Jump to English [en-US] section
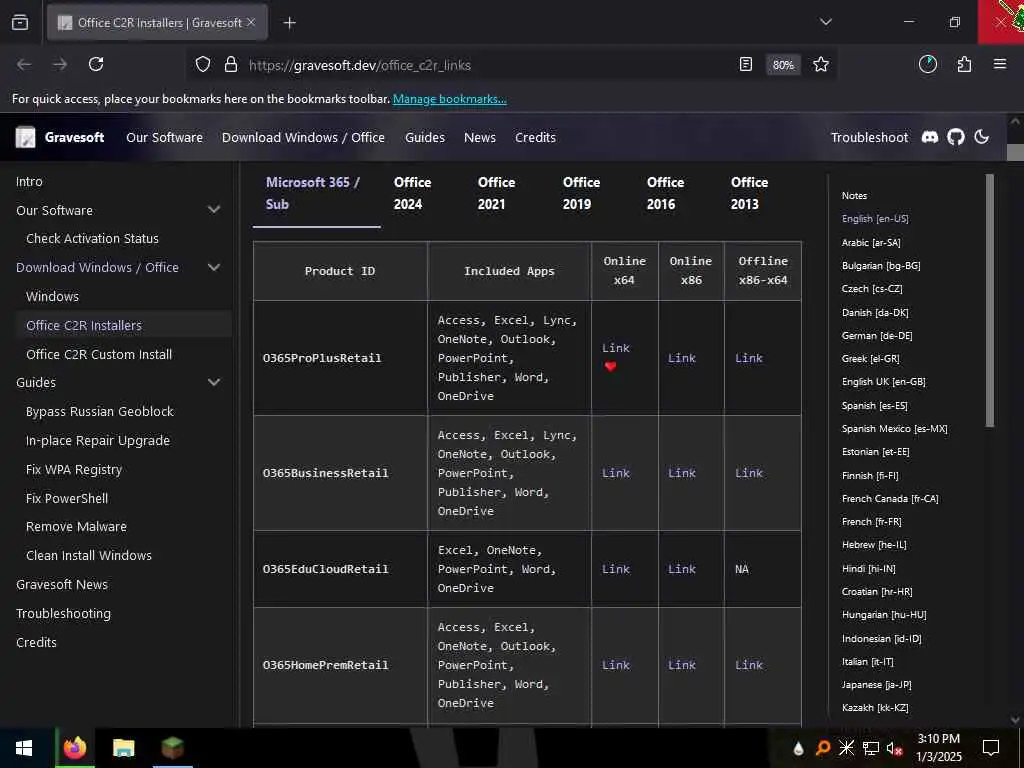This screenshot has height=768, width=1024. tap(875, 219)
